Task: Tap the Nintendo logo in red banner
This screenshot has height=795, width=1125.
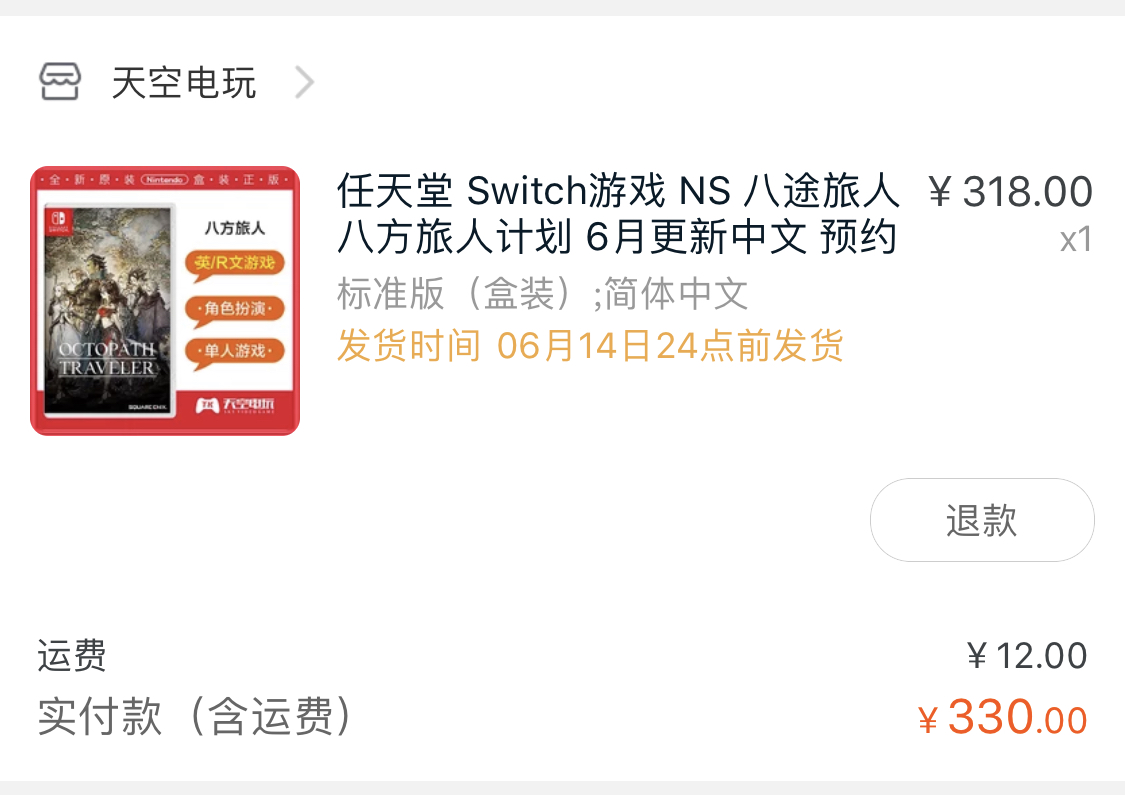Action: pos(164,179)
